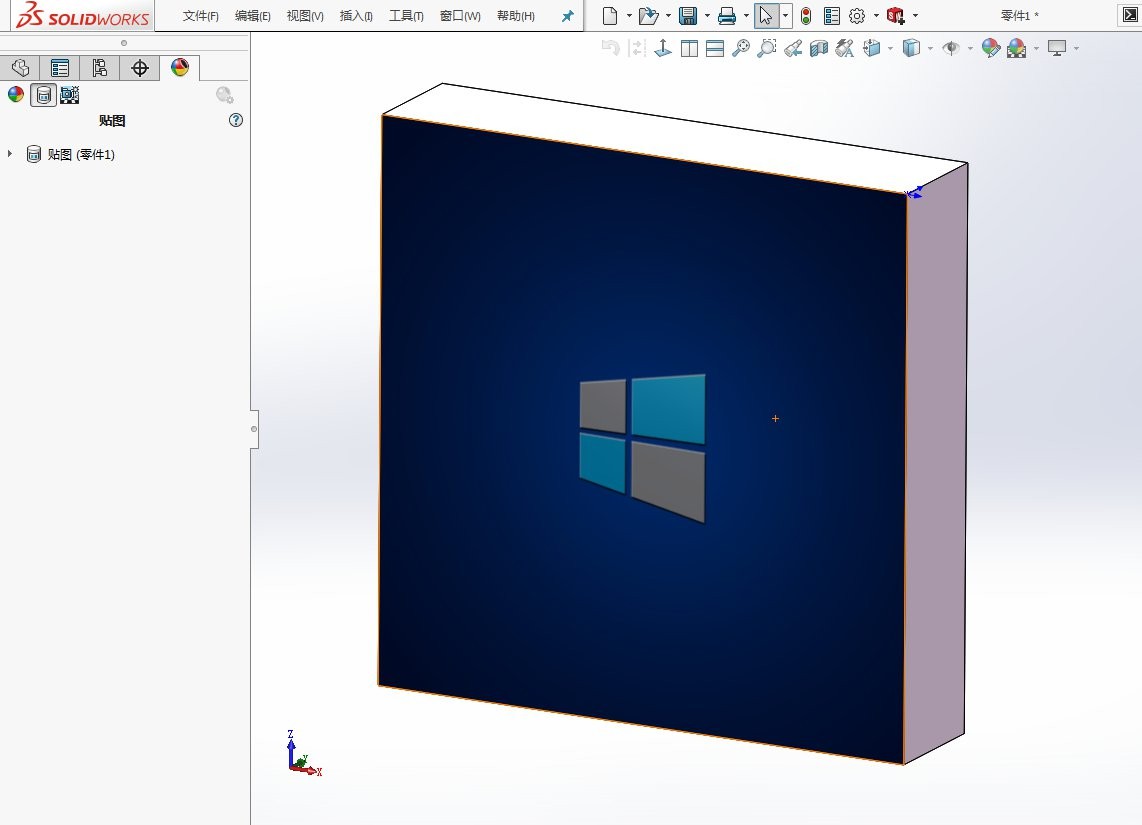The image size is (1142, 825).
Task: Click the Hide/Show Items eye icon
Action: (950, 48)
